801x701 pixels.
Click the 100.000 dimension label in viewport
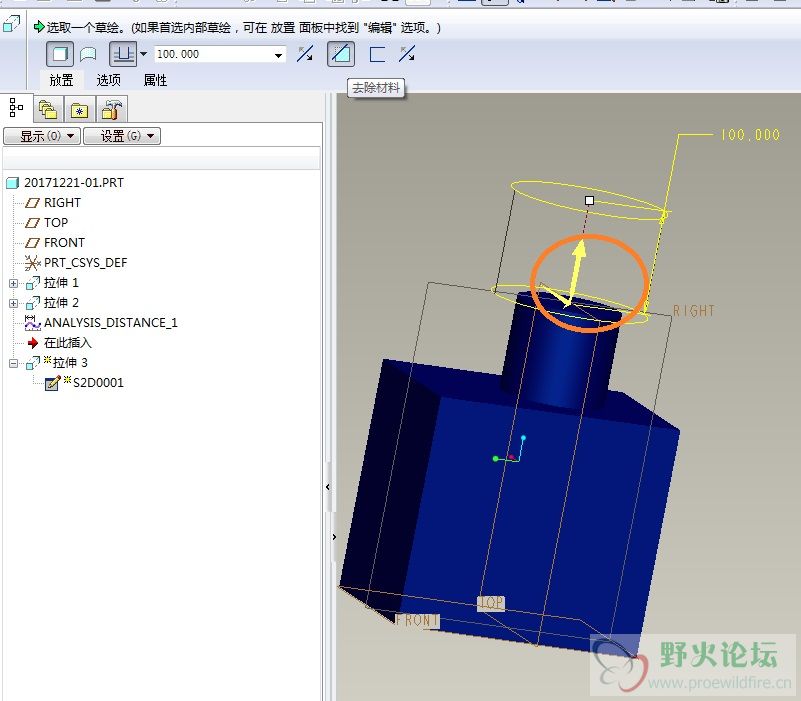coord(750,135)
